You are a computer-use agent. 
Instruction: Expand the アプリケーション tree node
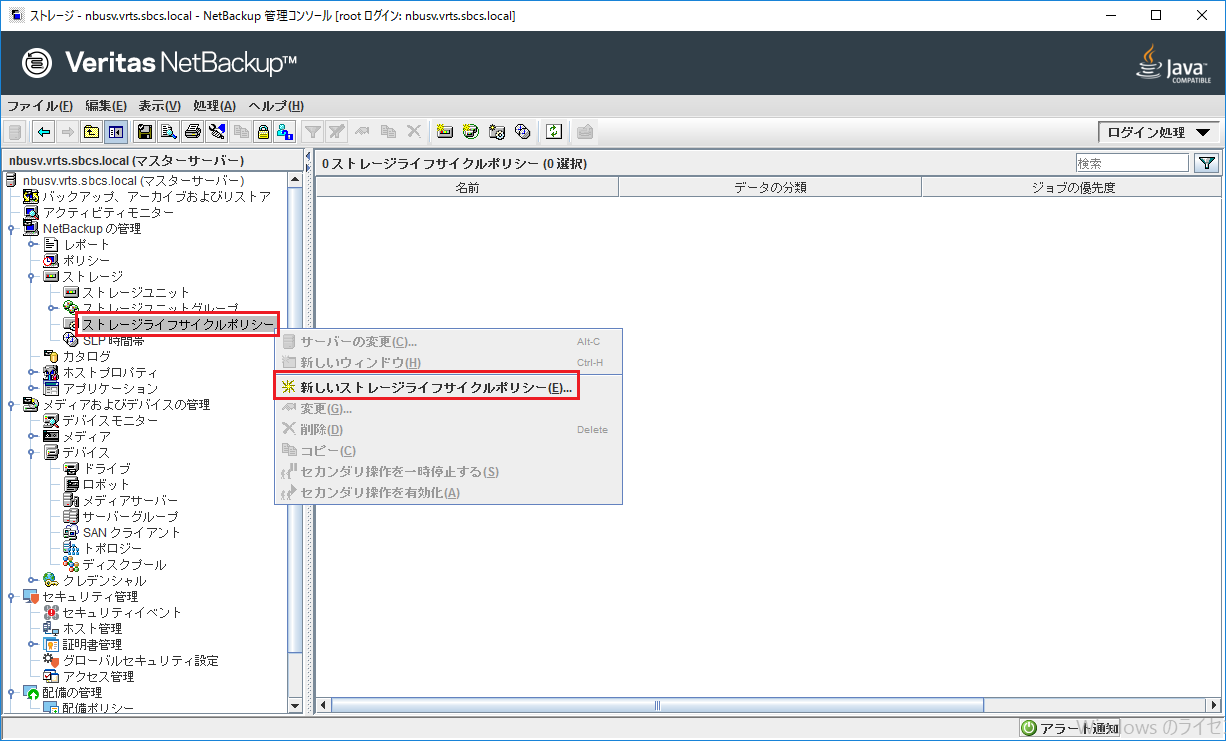click(32, 389)
